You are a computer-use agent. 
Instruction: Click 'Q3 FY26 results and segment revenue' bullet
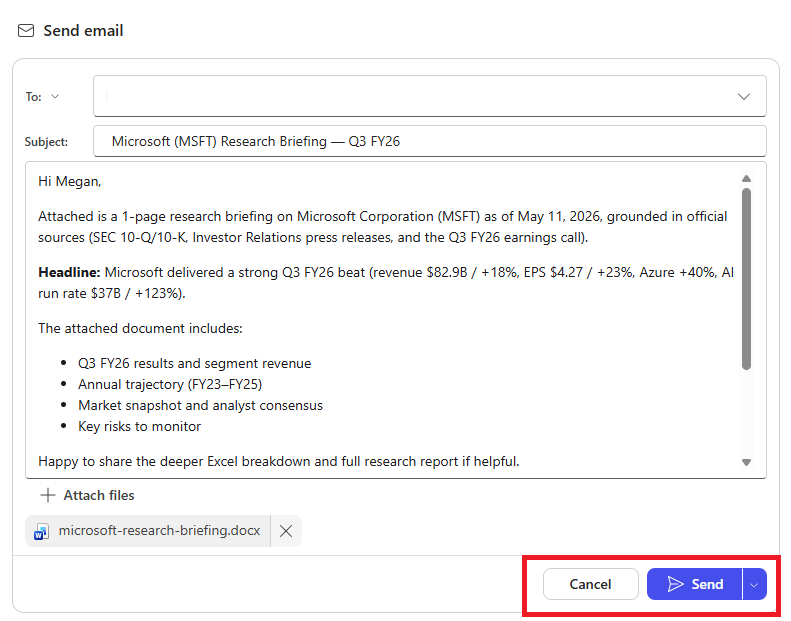click(194, 364)
